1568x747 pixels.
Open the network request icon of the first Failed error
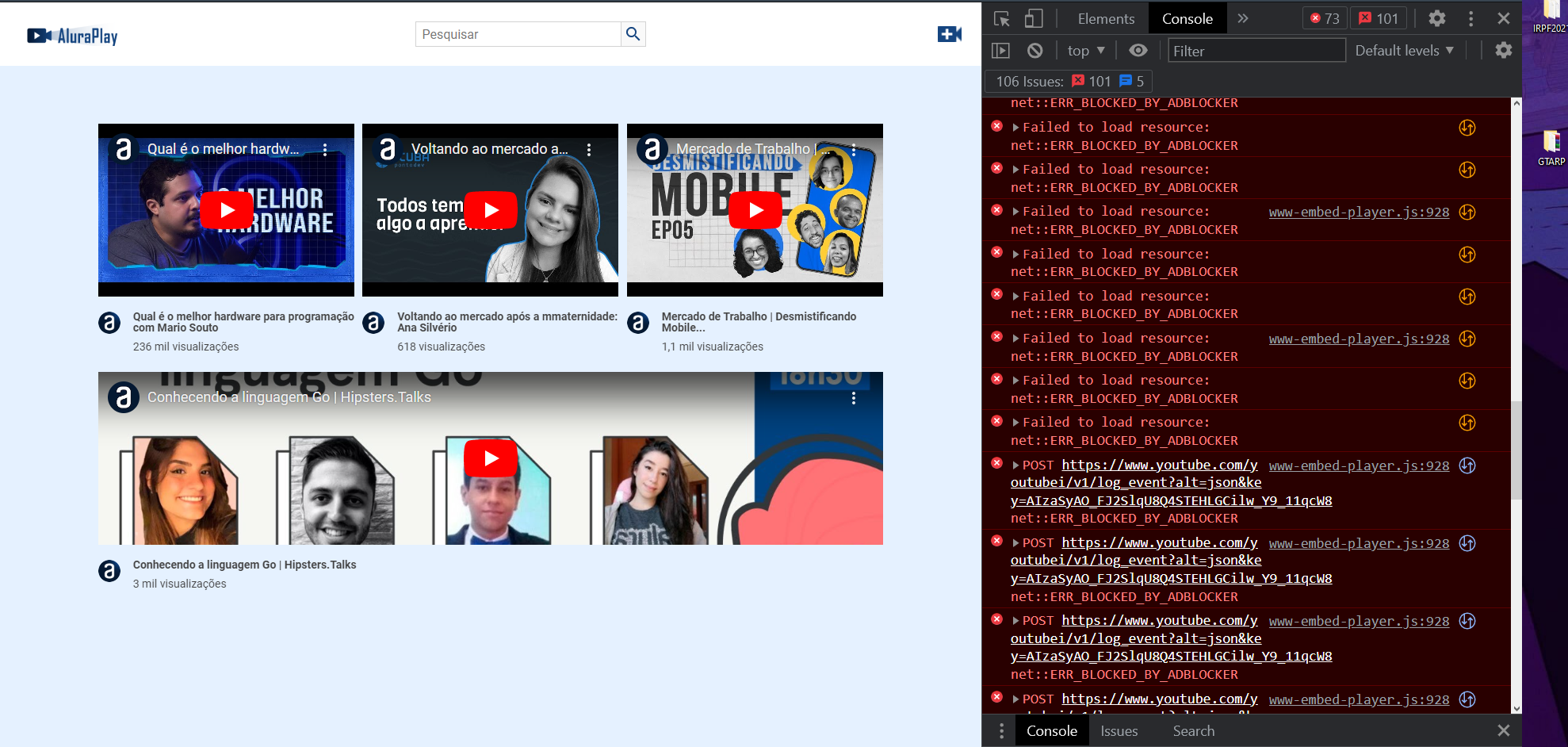coord(1467,128)
